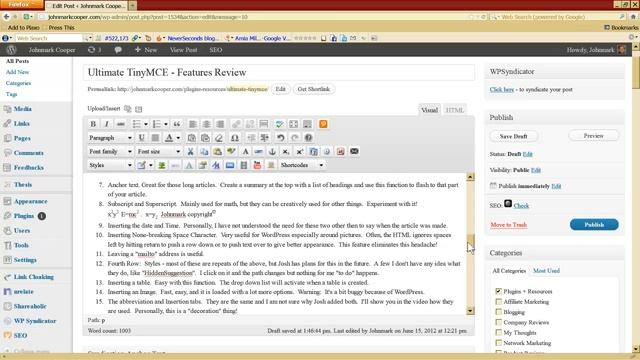
Task: Click the Justify text icon
Action: (155, 138)
